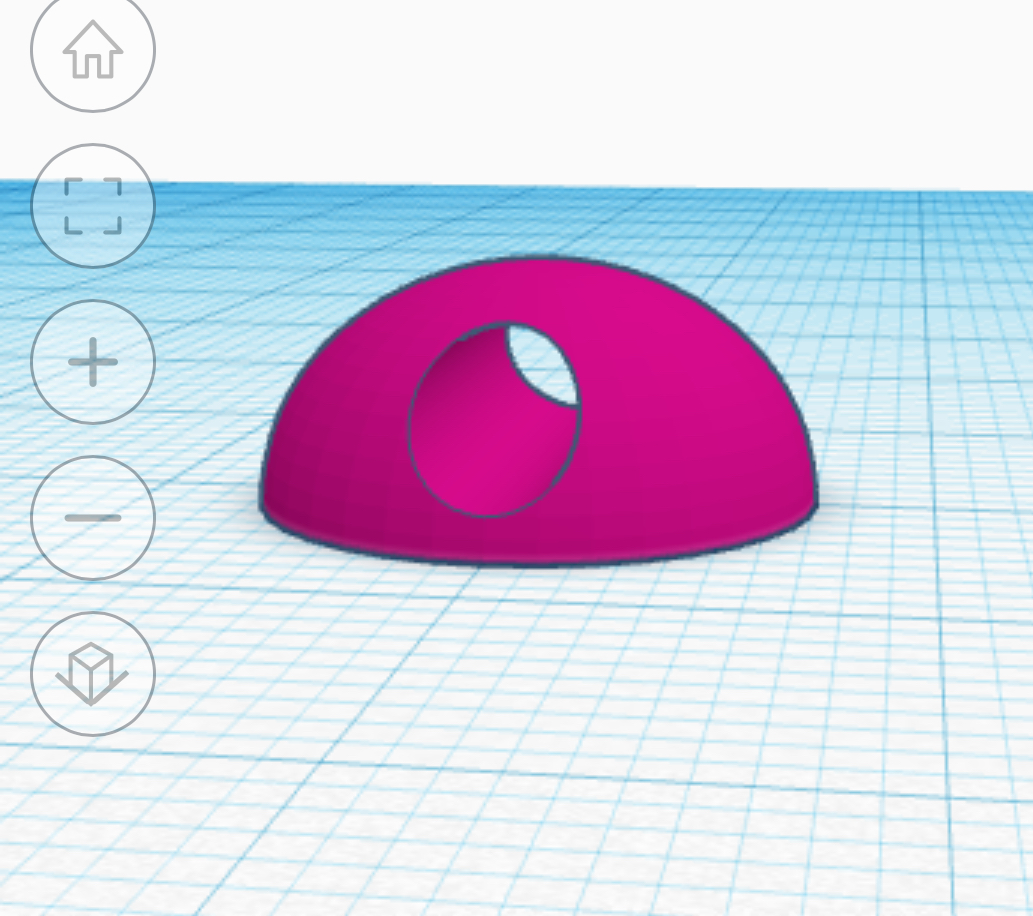Frame the selection using the dashed-corners button

point(93,206)
